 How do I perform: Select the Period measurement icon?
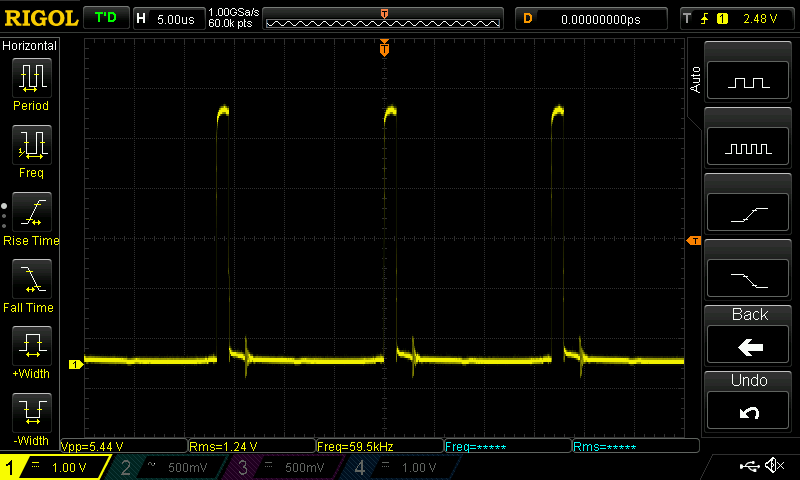pos(32,78)
